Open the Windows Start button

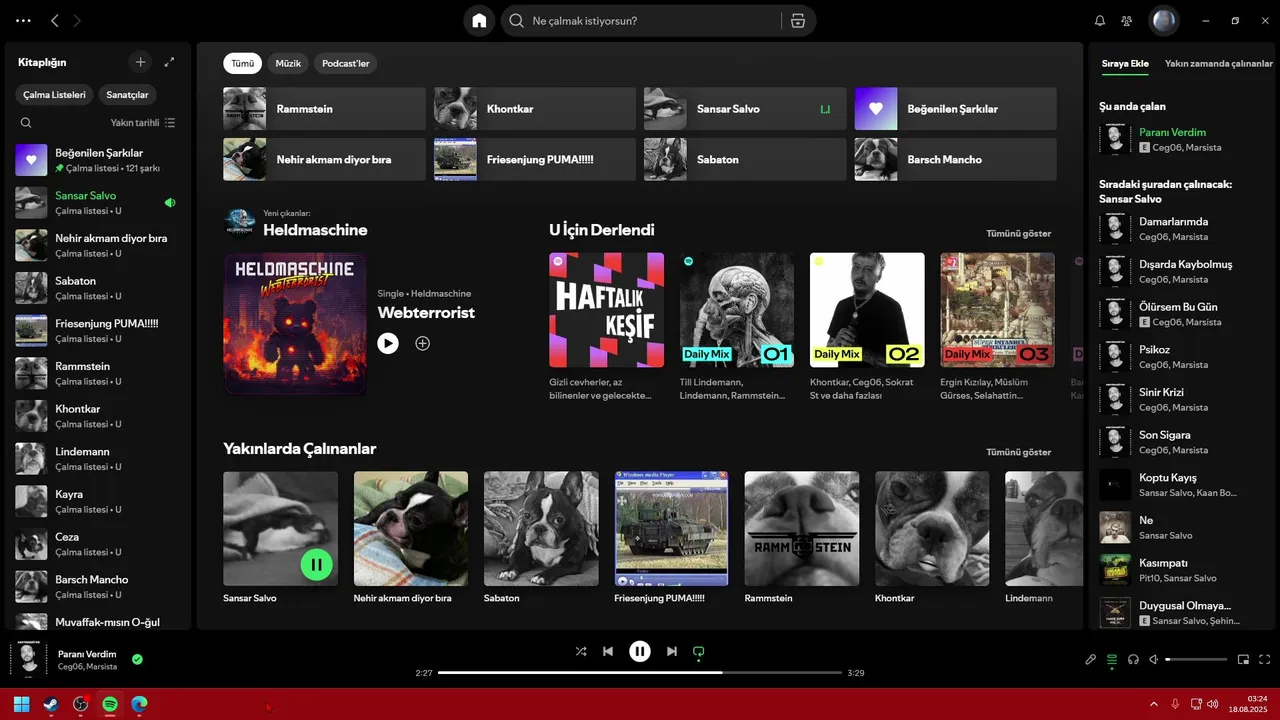(22, 704)
